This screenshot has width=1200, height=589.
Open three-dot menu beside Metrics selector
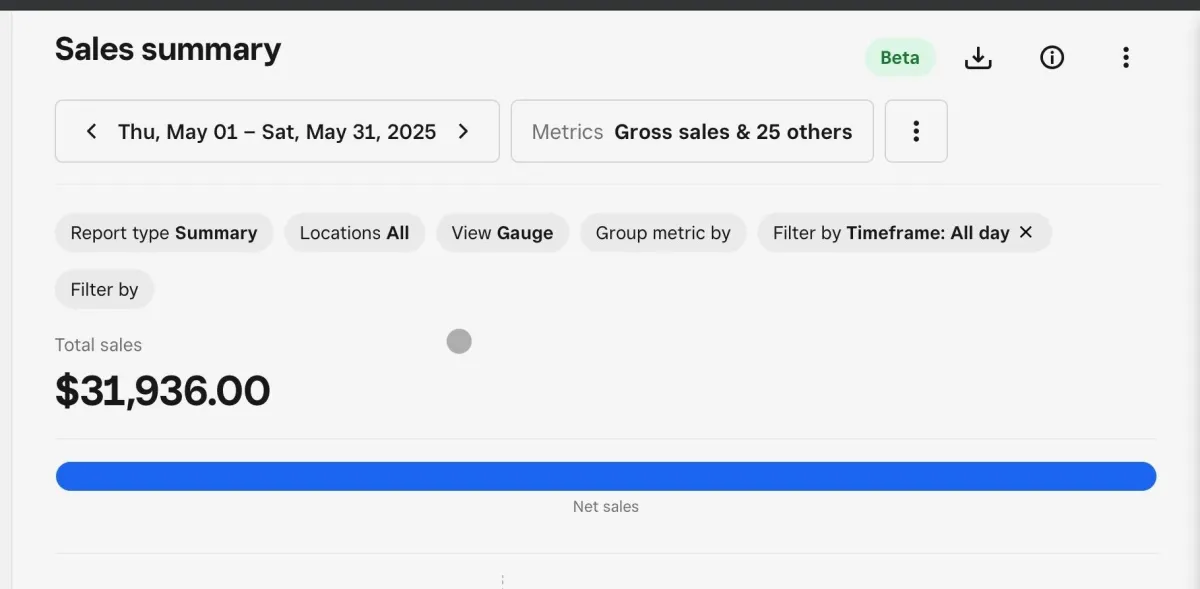[916, 131]
